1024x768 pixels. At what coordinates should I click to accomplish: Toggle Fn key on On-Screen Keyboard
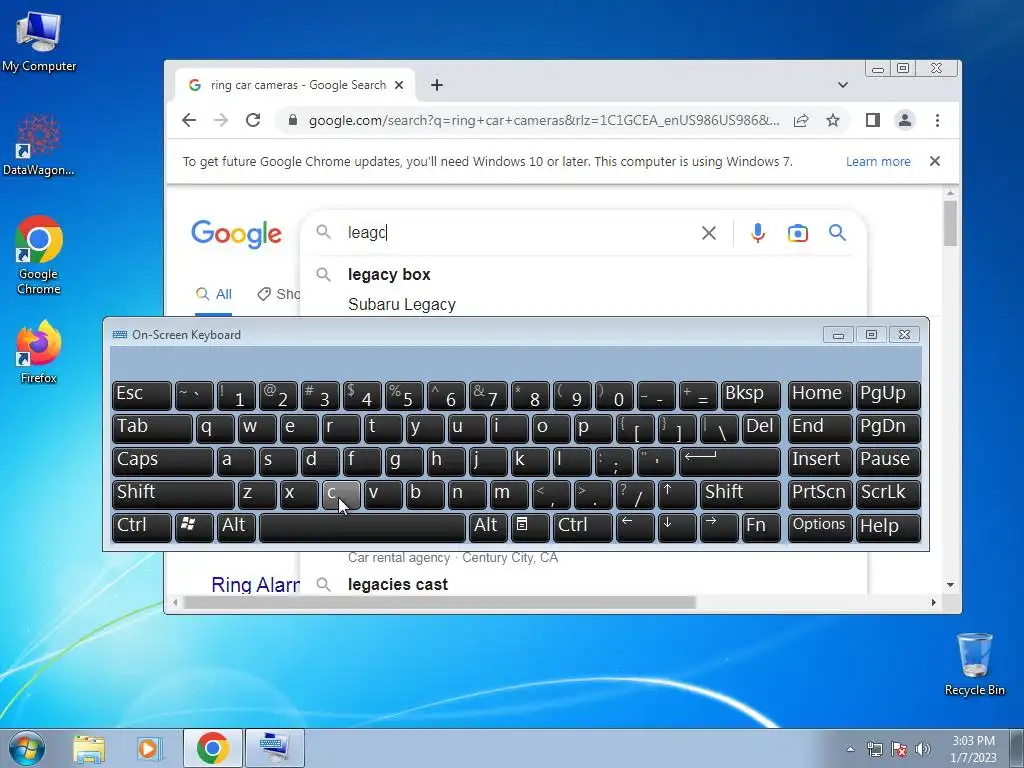pos(761,526)
